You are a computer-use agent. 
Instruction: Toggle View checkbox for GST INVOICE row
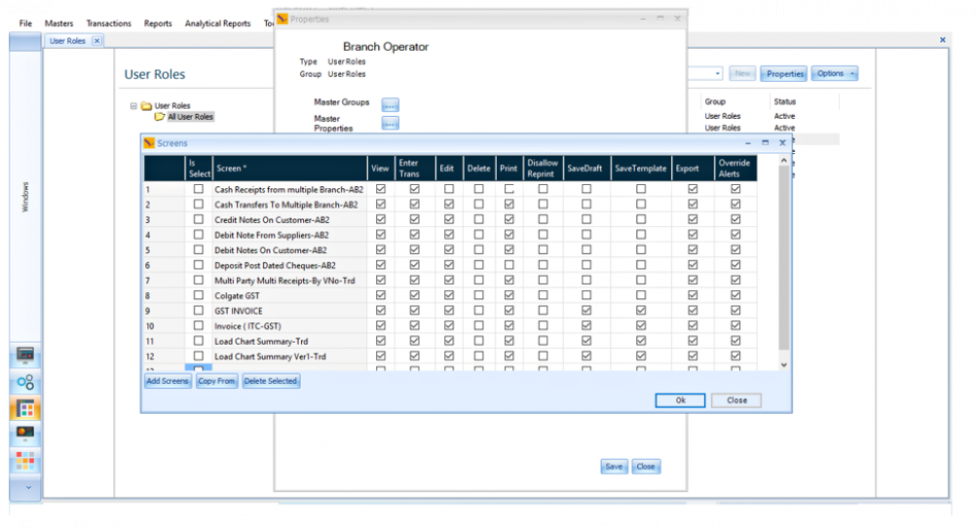pyautogui.click(x=380, y=311)
